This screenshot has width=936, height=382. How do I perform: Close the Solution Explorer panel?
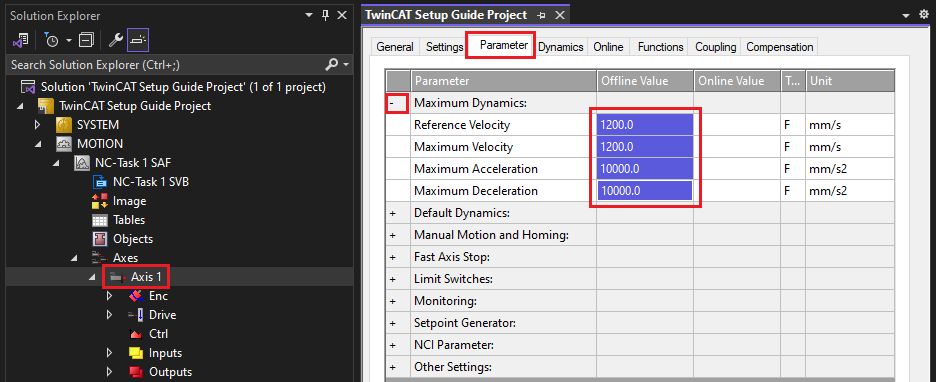pos(342,16)
